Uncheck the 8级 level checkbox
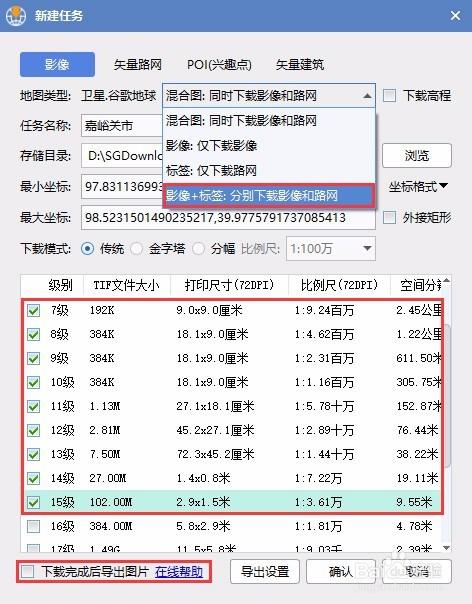 [x=34, y=334]
